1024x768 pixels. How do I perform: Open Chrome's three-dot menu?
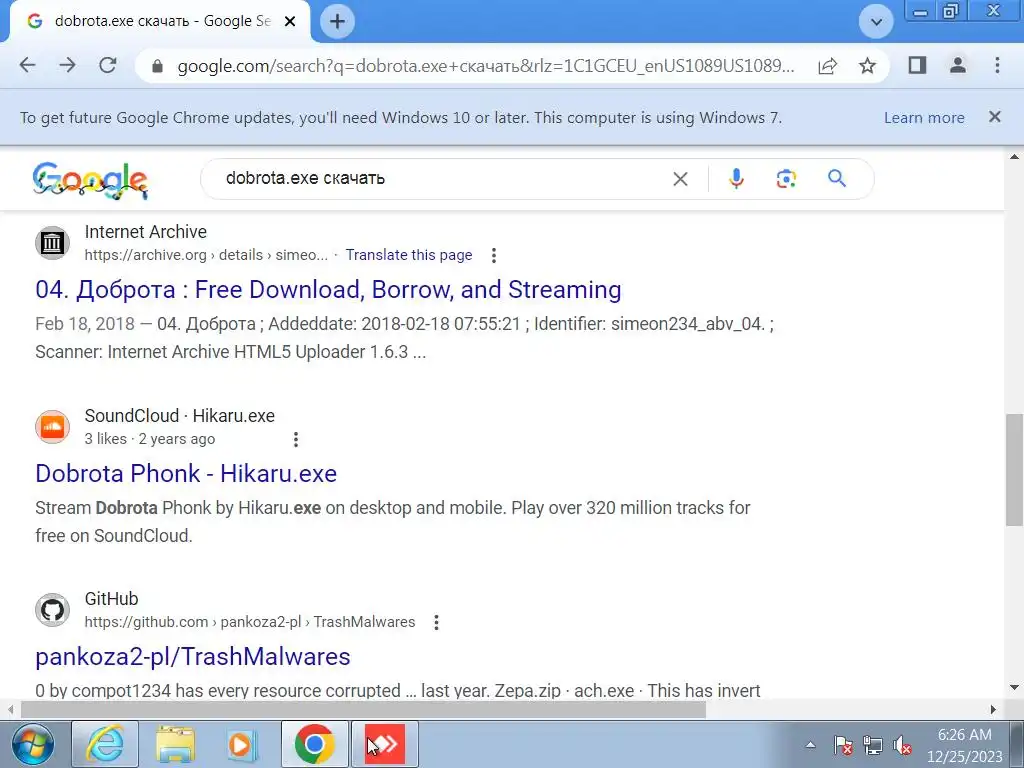(997, 65)
